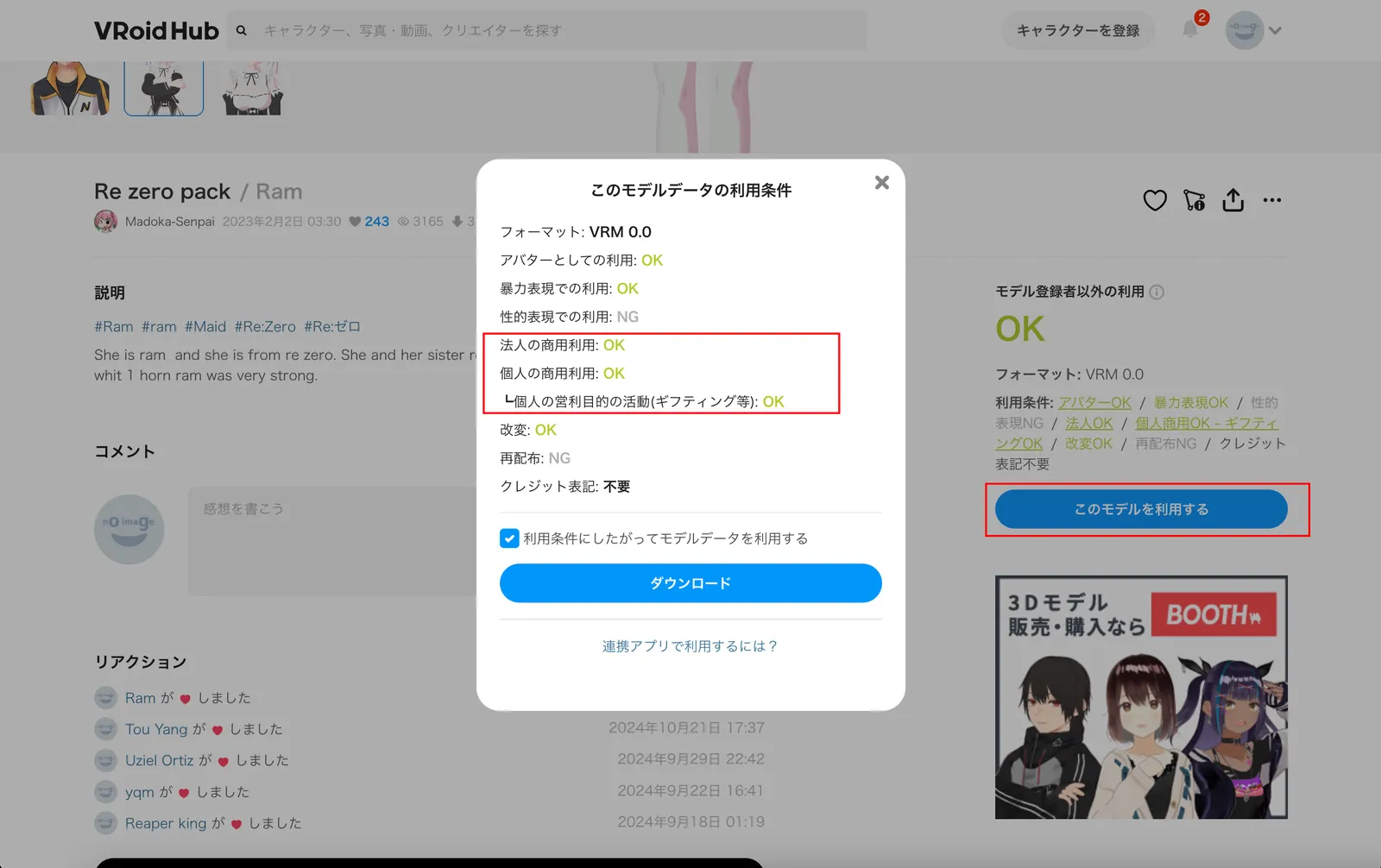Open the three-dot more options menu
This screenshot has width=1381, height=868.
pyautogui.click(x=1272, y=200)
